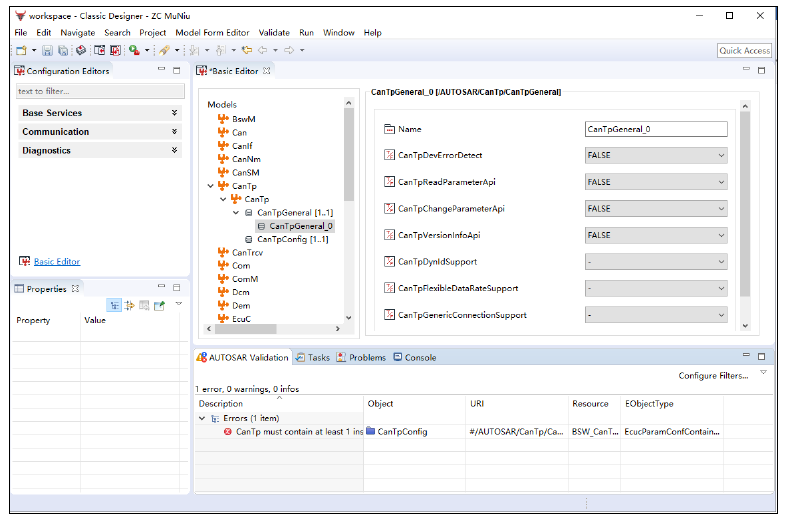Open the CanTpDevErrorDetect FALSE dropdown
Screen dimensions: 785x522
pyautogui.click(x=656, y=155)
